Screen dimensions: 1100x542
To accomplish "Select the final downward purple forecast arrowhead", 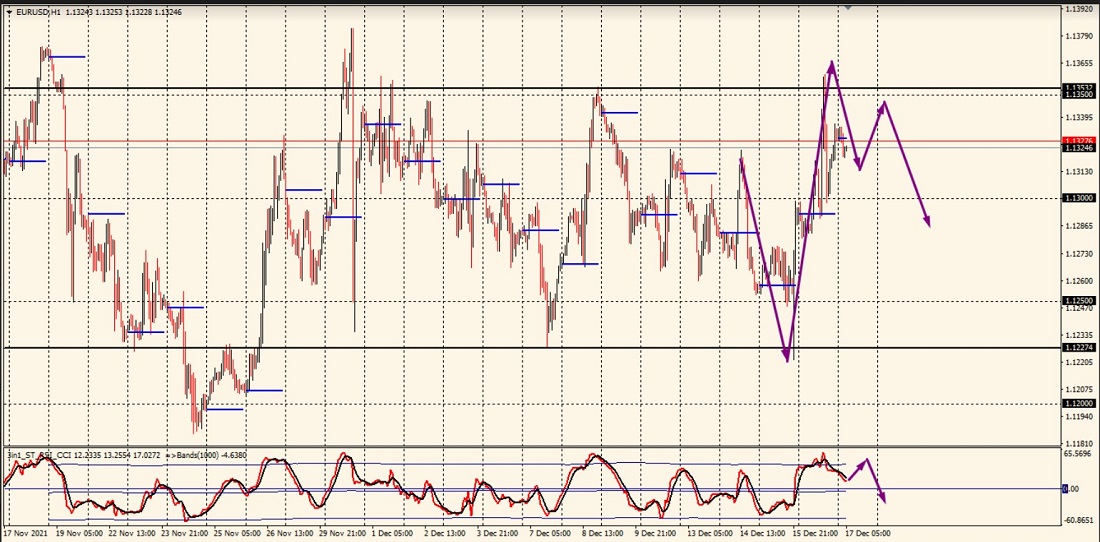I will 927,222.
